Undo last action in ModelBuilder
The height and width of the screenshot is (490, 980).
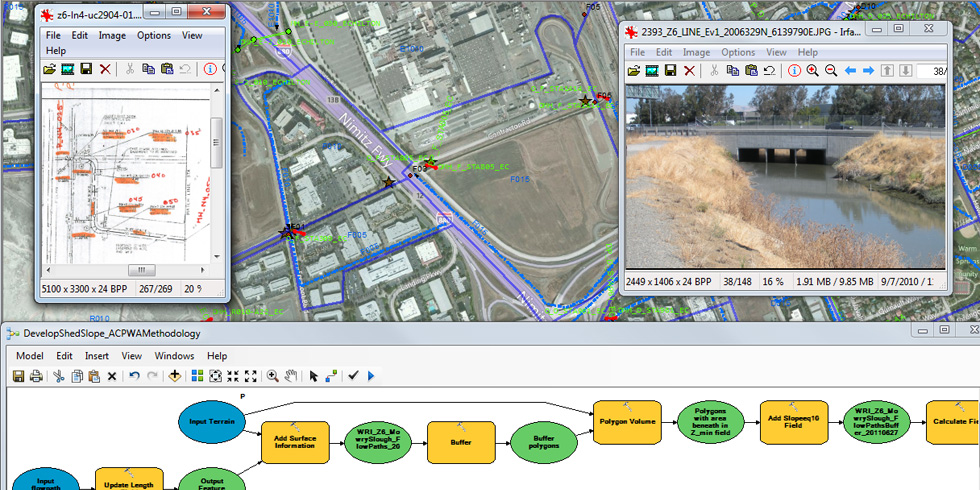click(134, 376)
